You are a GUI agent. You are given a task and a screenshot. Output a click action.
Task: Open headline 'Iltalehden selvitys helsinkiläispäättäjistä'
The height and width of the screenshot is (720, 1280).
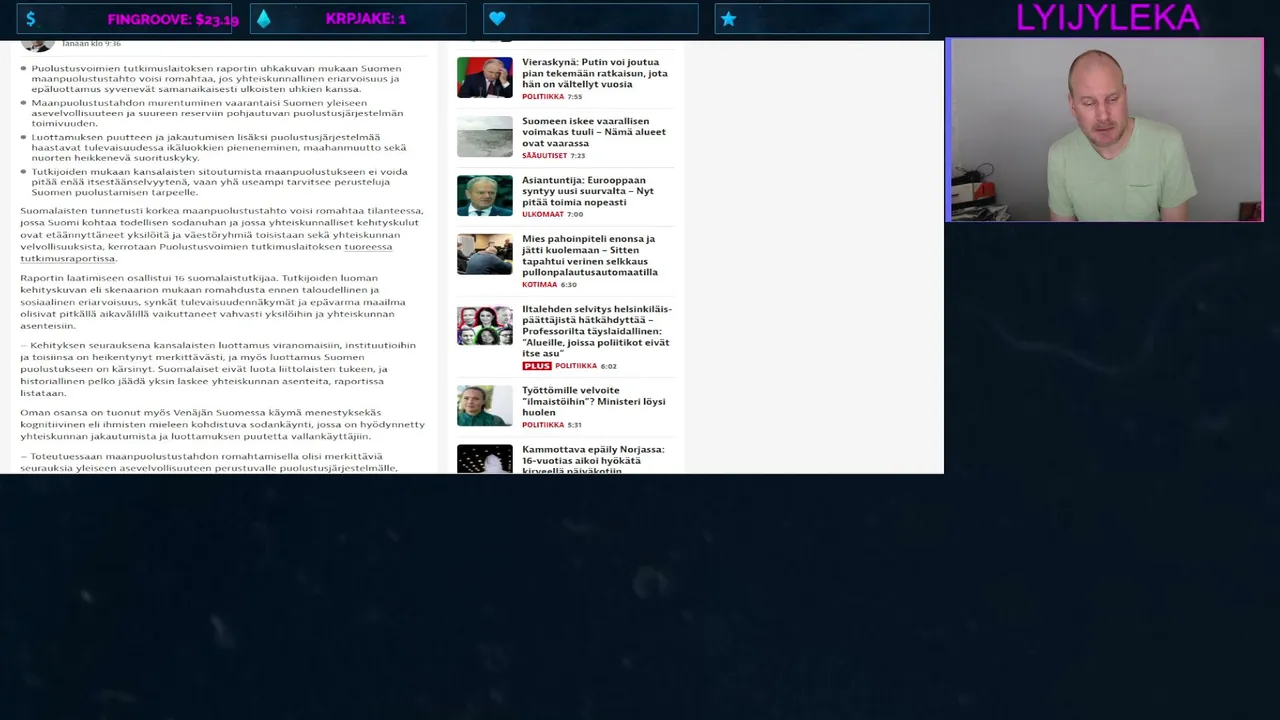coord(596,331)
